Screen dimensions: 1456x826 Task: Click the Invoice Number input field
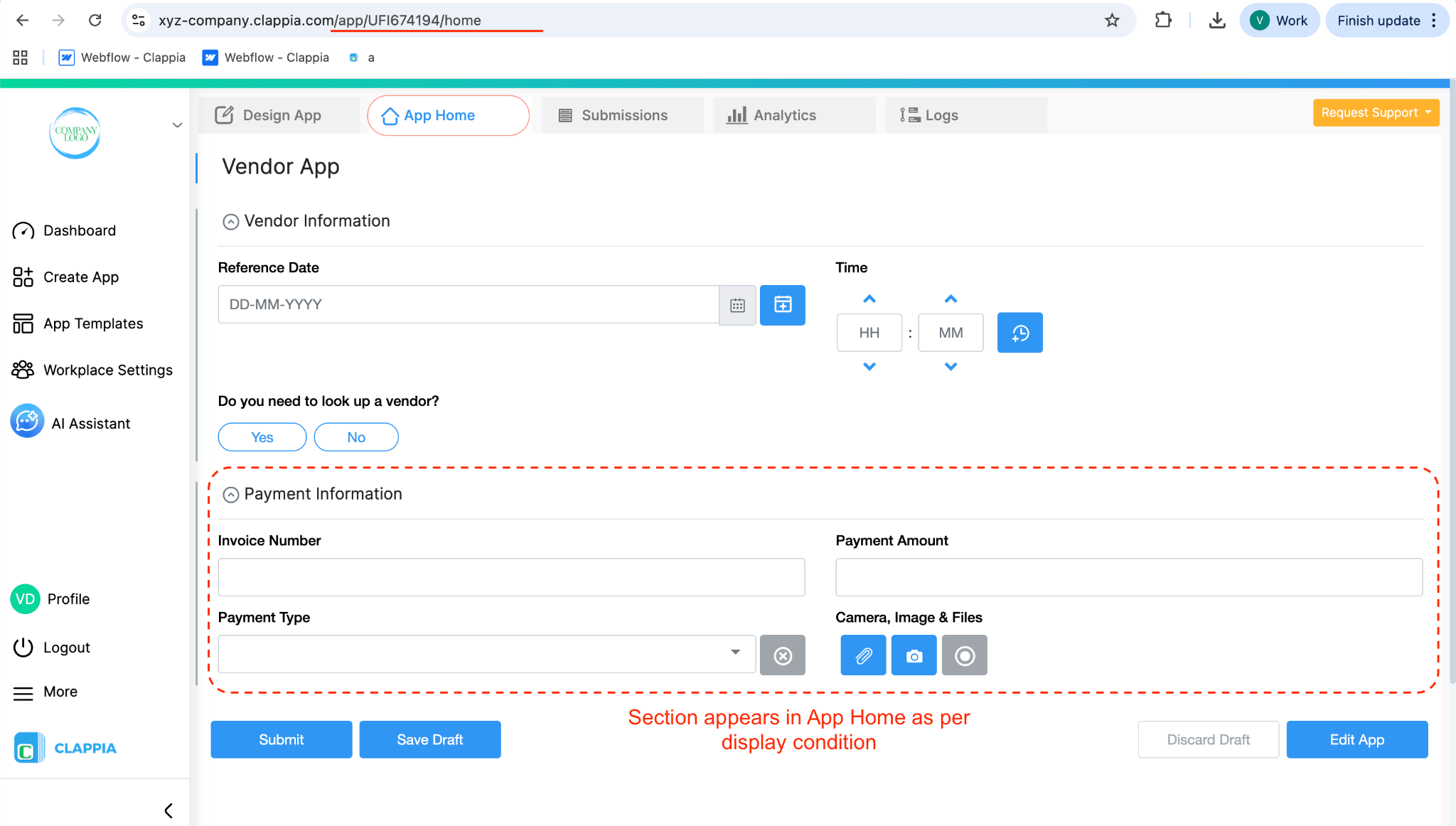click(x=510, y=576)
